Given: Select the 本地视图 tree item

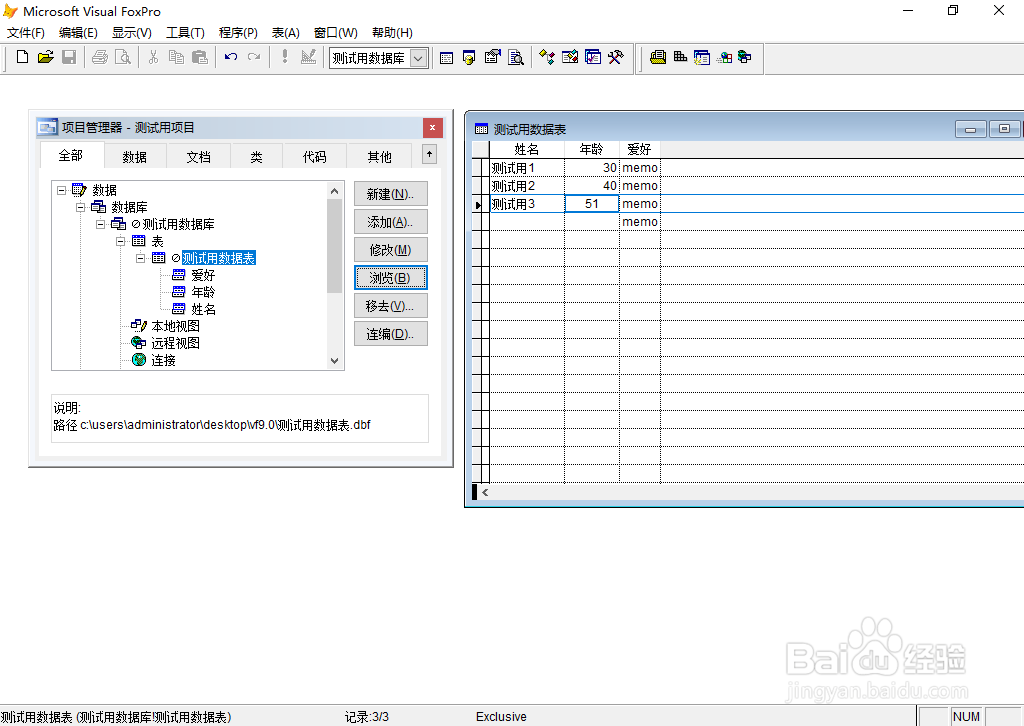Looking at the screenshot, I should [175, 326].
